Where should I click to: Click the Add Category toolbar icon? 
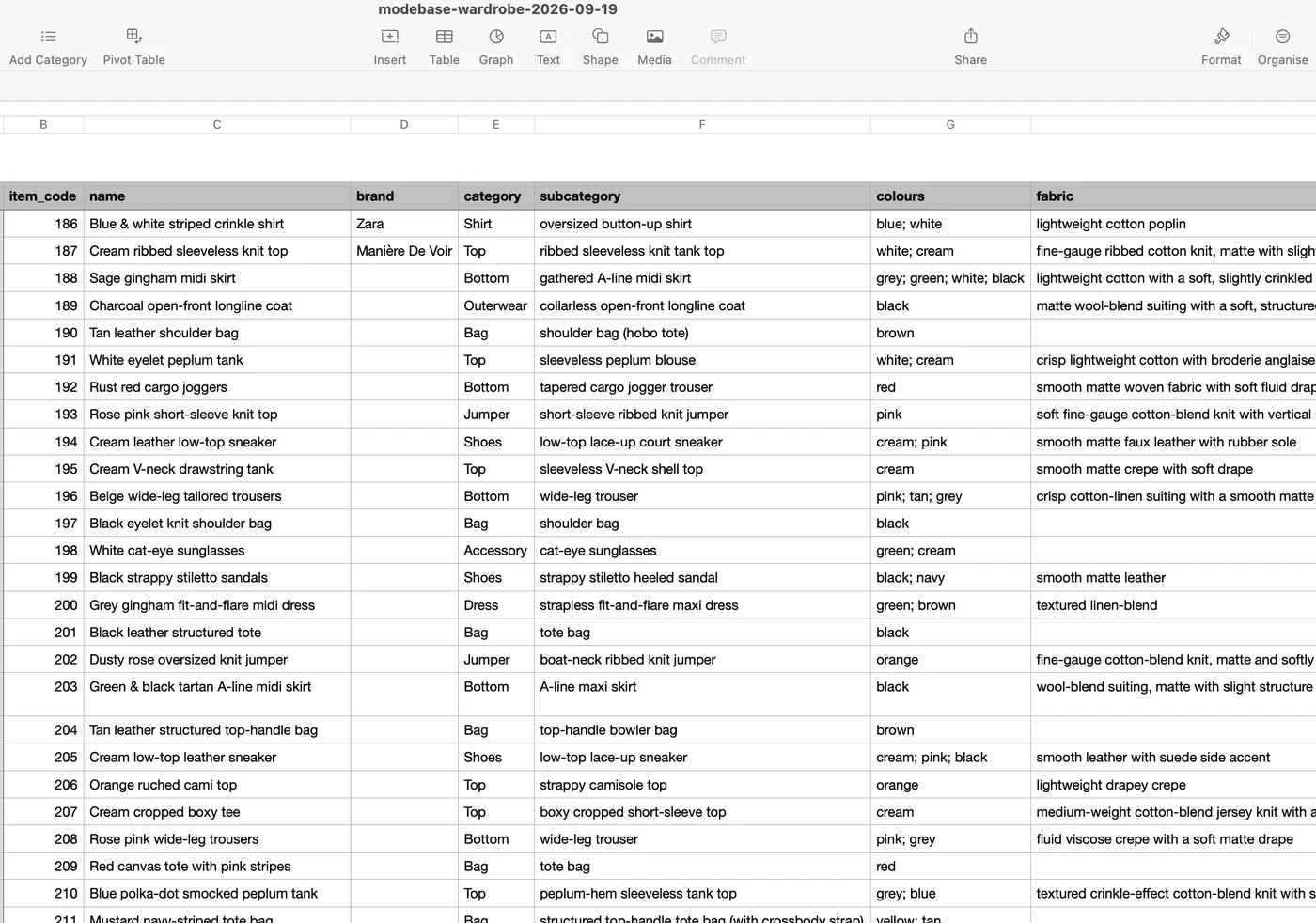tap(48, 37)
